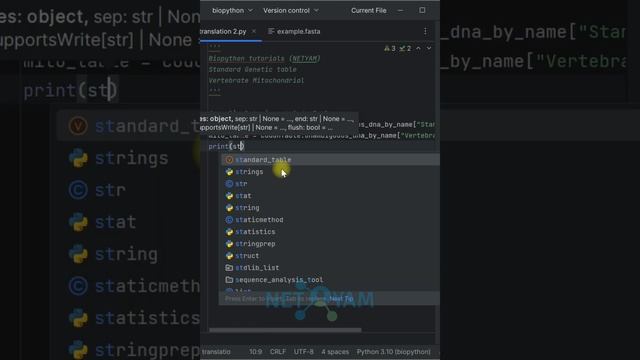Click the folder icon beside sequence_analysis_tool
The height and width of the screenshot is (360, 640).
(x=229, y=280)
